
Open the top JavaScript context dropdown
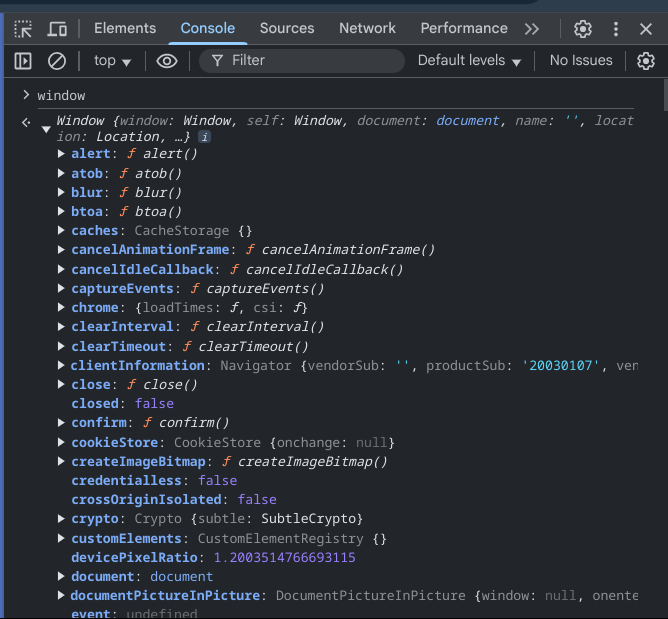click(x=112, y=61)
